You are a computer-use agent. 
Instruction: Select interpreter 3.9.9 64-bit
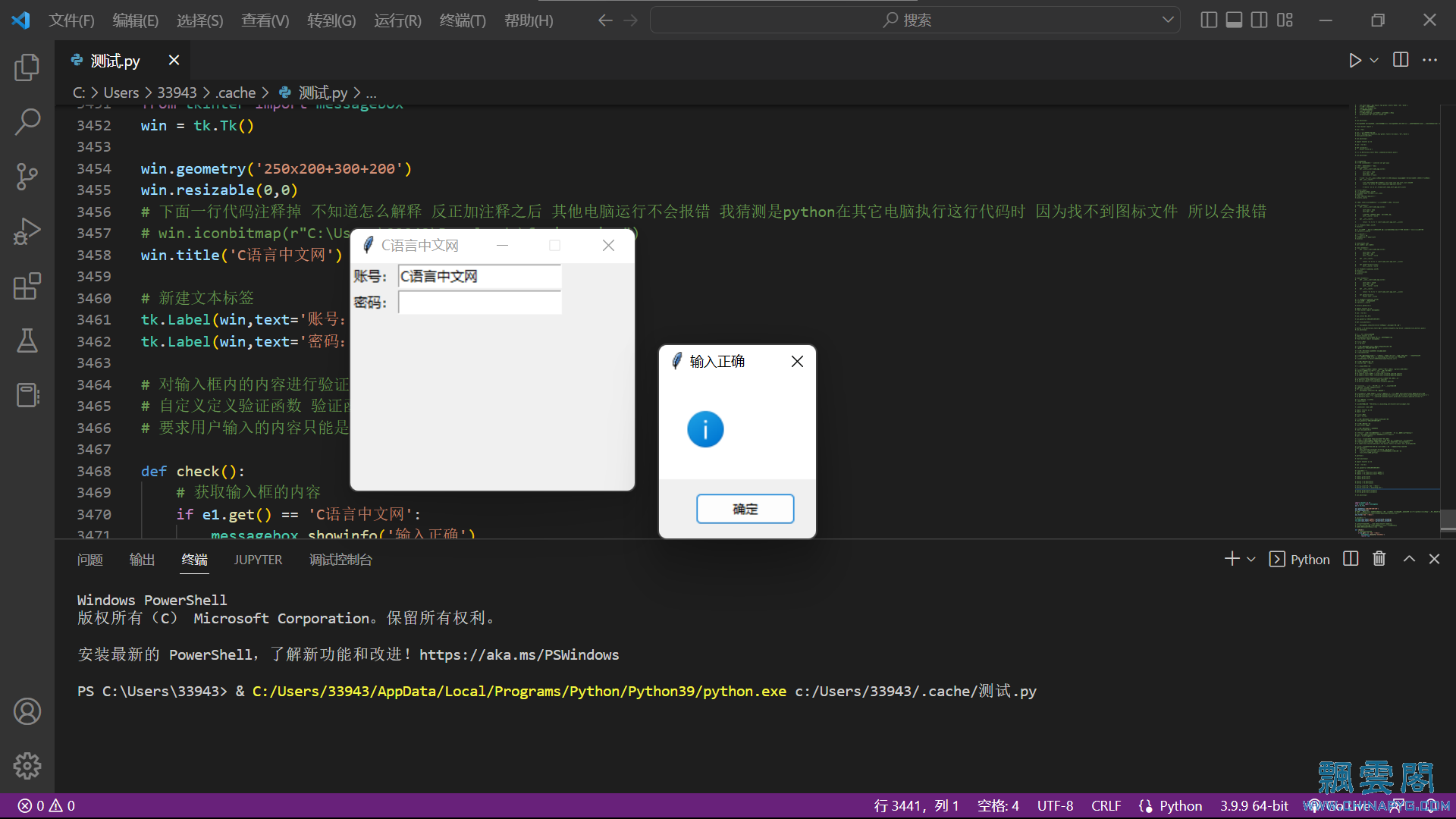(1254, 805)
